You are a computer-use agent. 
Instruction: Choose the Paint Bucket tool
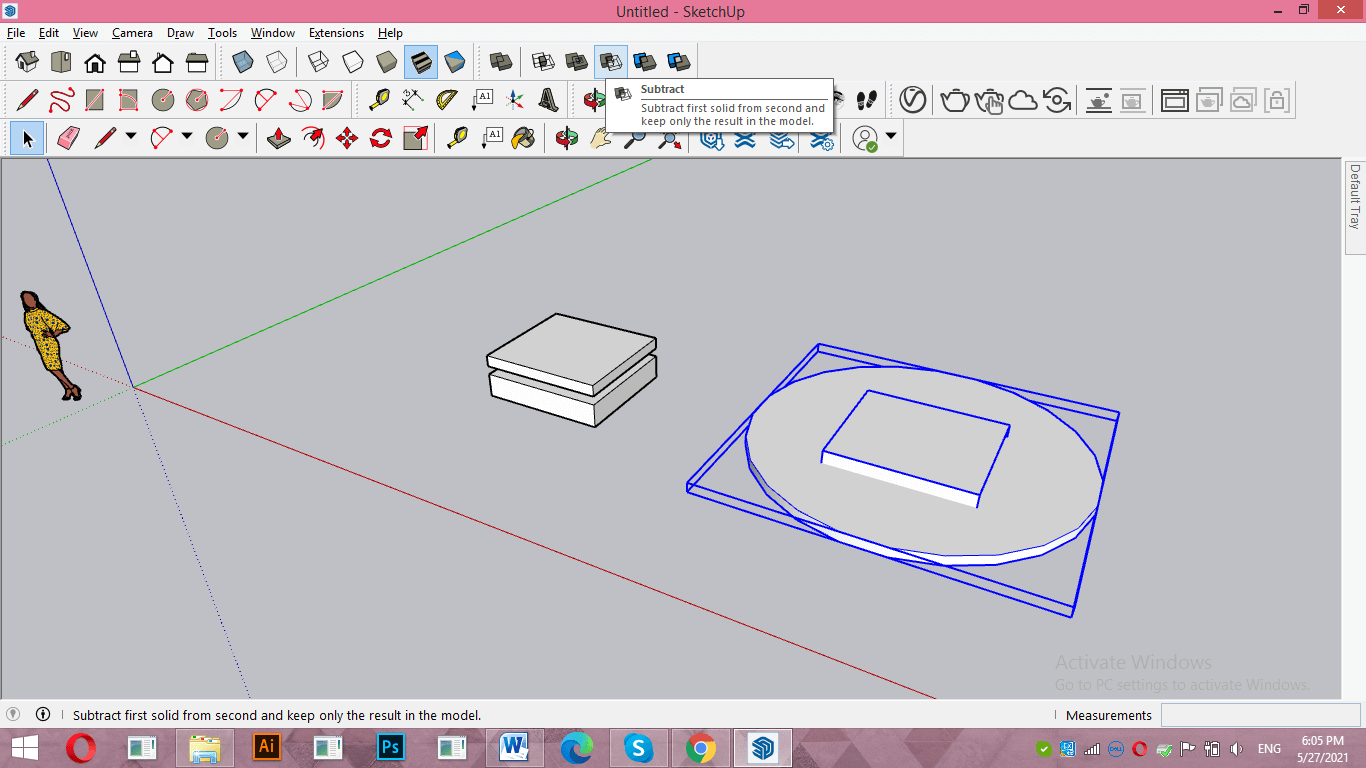point(523,138)
